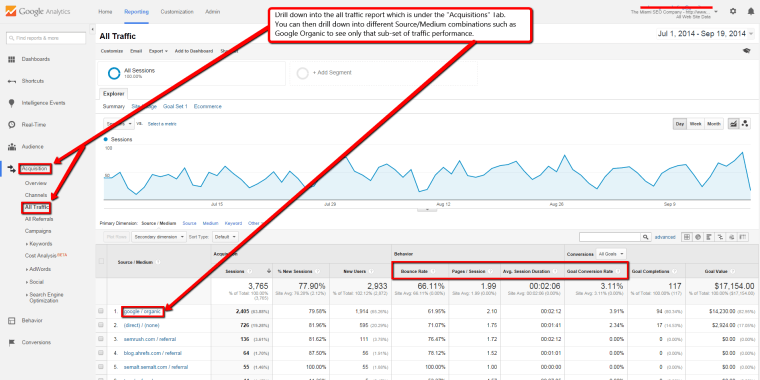Open the notifications bell
The width and height of the screenshot is (760, 380).
tap(750, 11)
